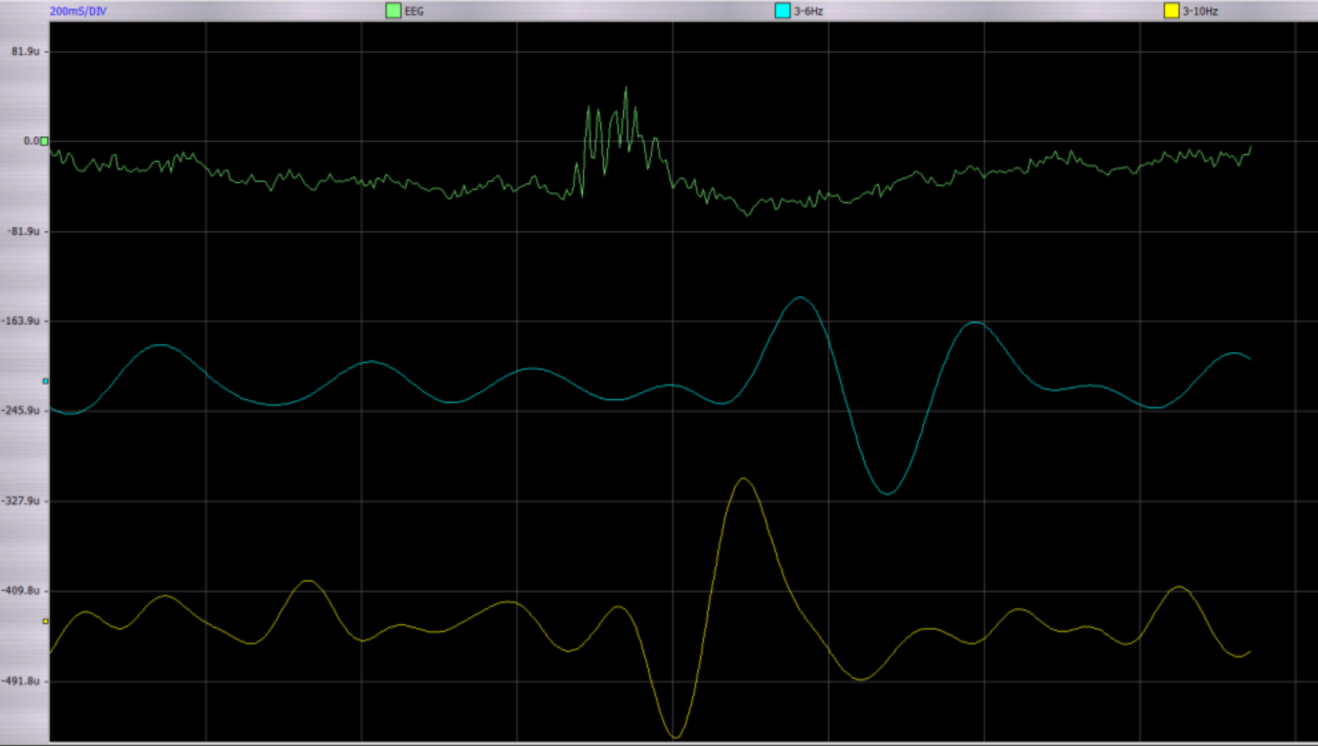The image size is (1318, 746).
Task: Click the green EEG channel color swatch
Action: 394,11
